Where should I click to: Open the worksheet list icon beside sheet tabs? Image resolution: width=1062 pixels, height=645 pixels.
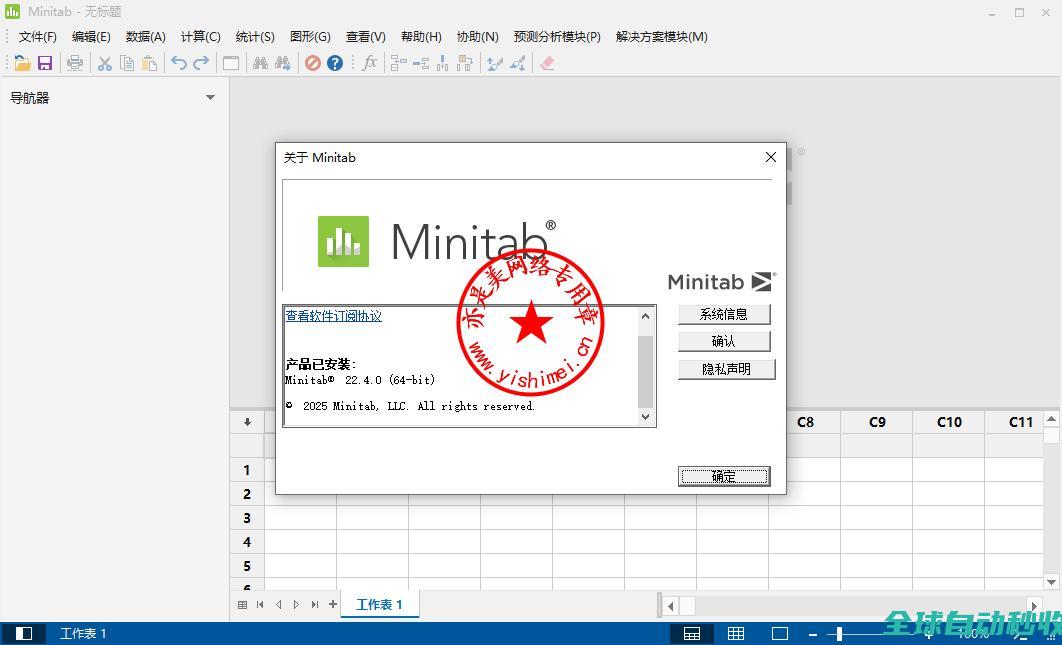(x=242, y=605)
